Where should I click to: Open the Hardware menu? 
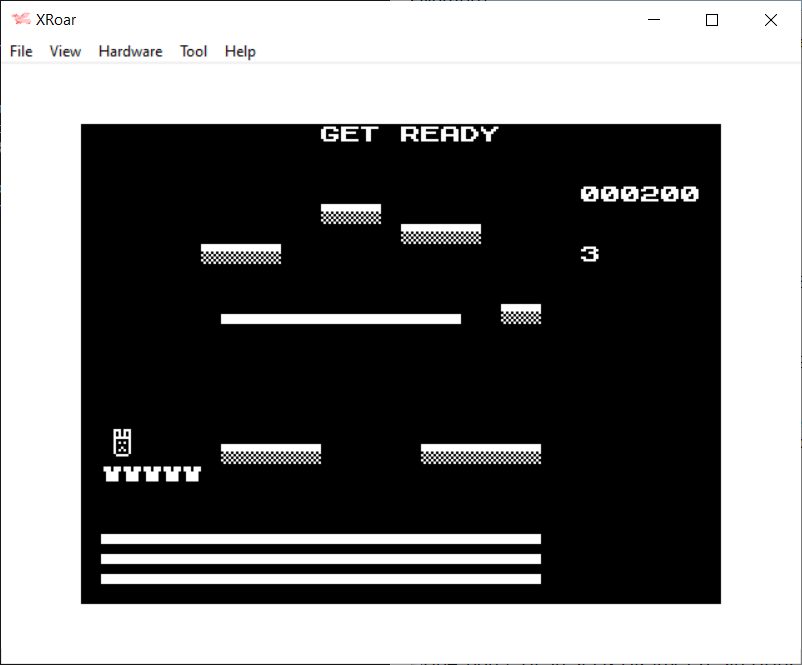tap(130, 51)
